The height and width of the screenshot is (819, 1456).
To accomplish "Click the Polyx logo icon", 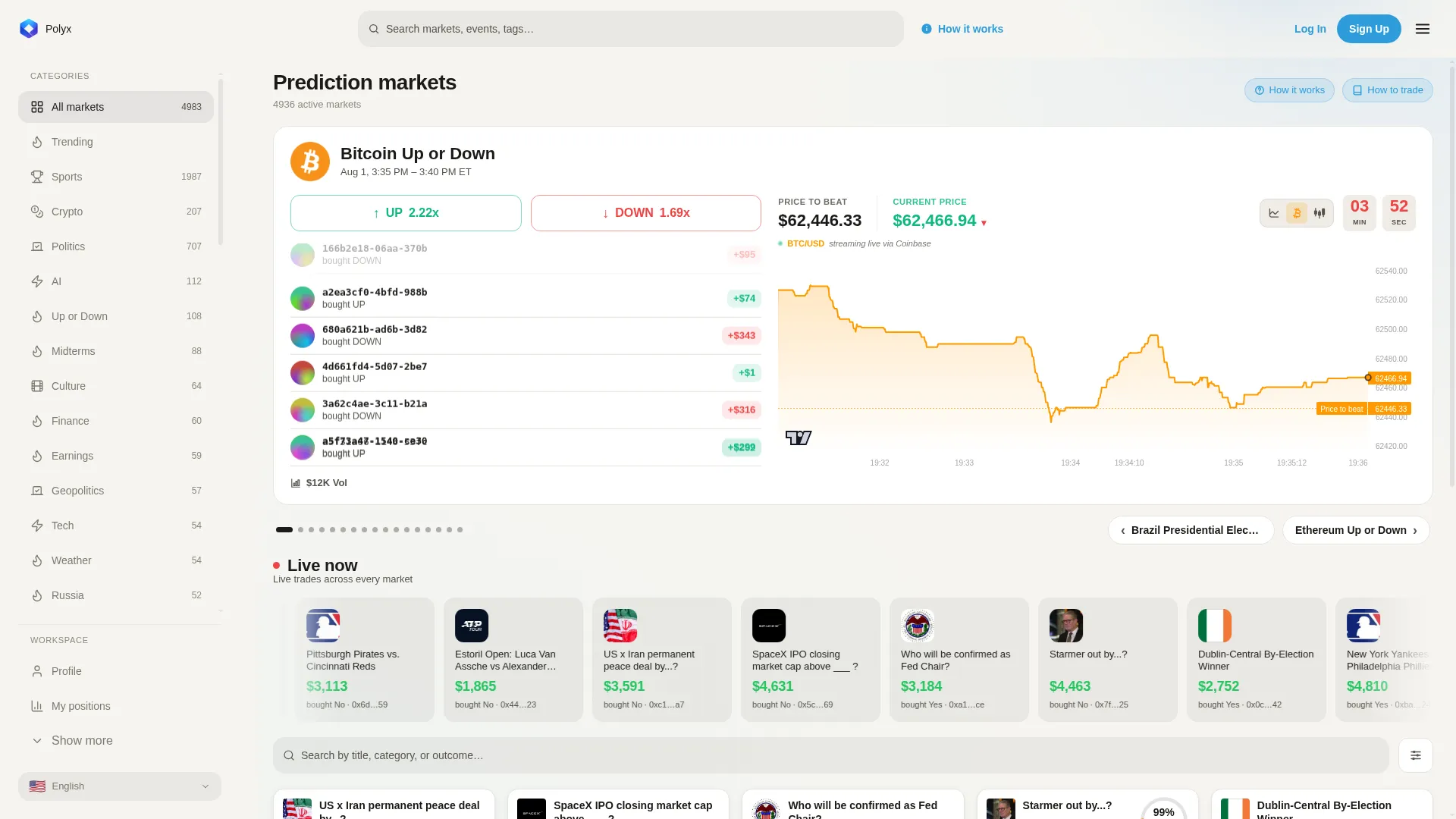I will [x=29, y=29].
